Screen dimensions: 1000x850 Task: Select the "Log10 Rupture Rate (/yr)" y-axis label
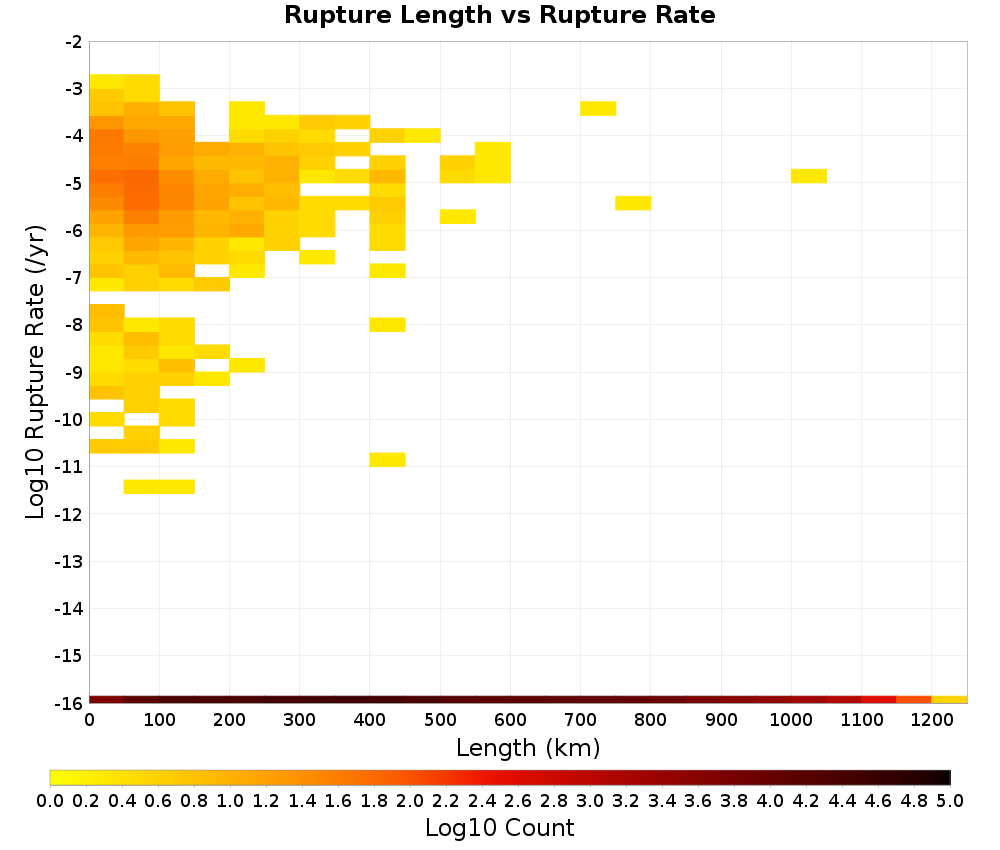(x=35, y=372)
